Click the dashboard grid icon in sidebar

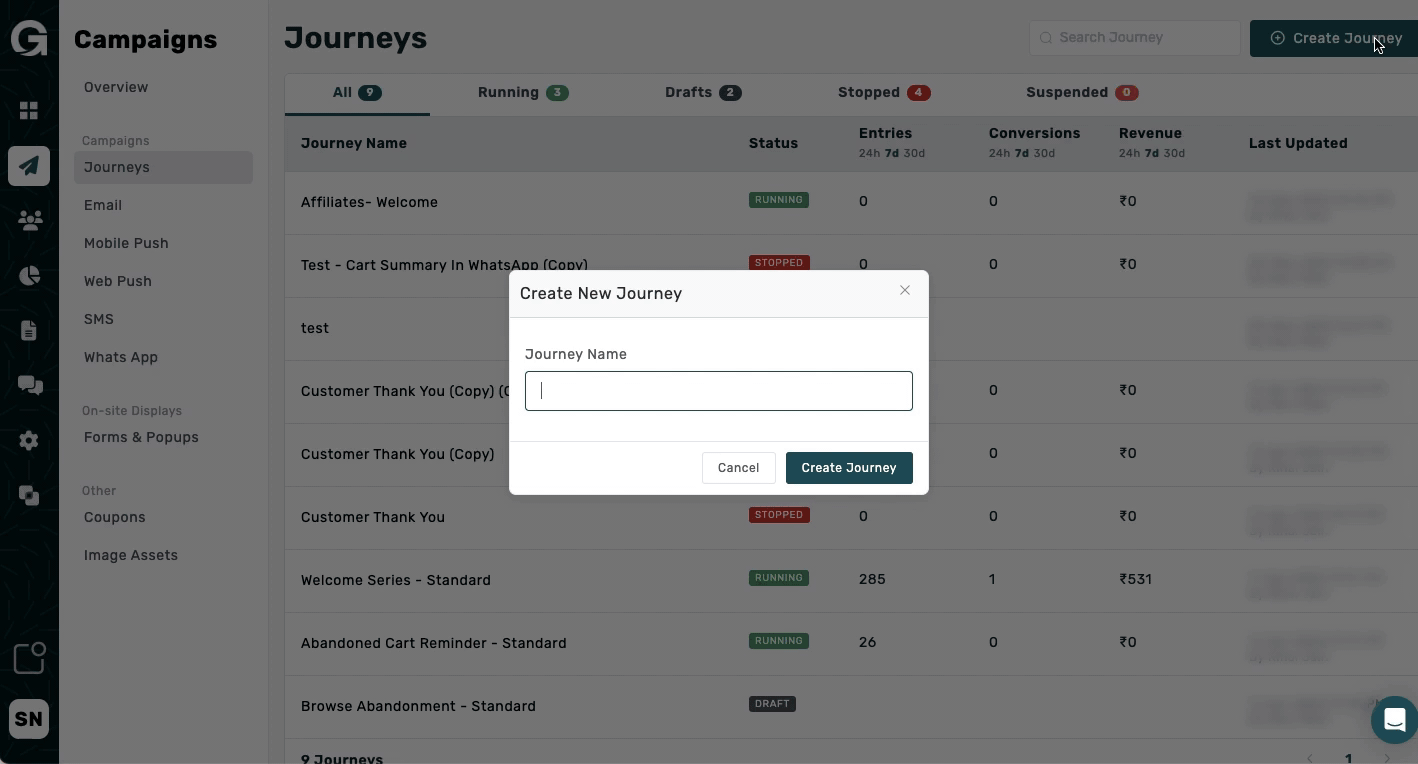click(29, 111)
